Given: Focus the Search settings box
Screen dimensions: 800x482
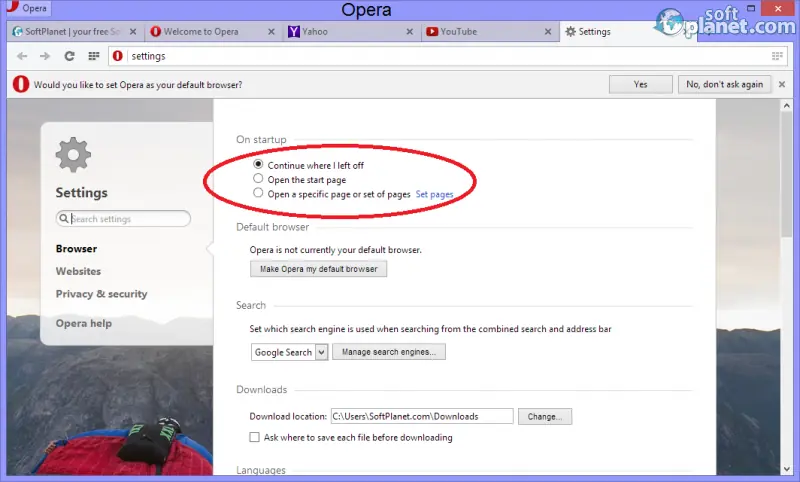Looking at the screenshot, I should coord(123,219).
